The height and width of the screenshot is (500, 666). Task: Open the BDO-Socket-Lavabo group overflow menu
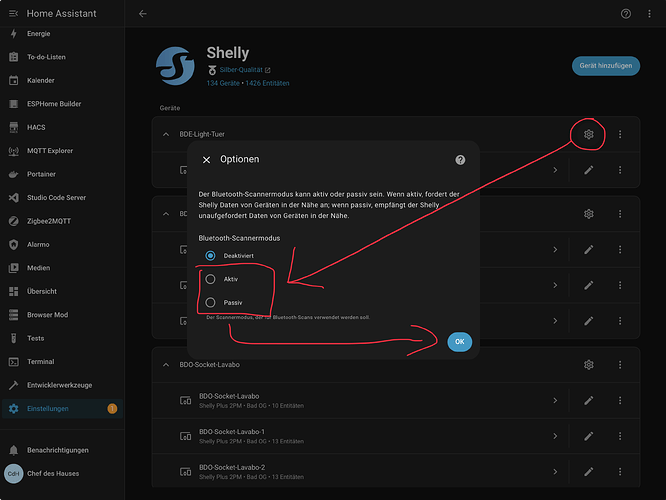pos(620,365)
